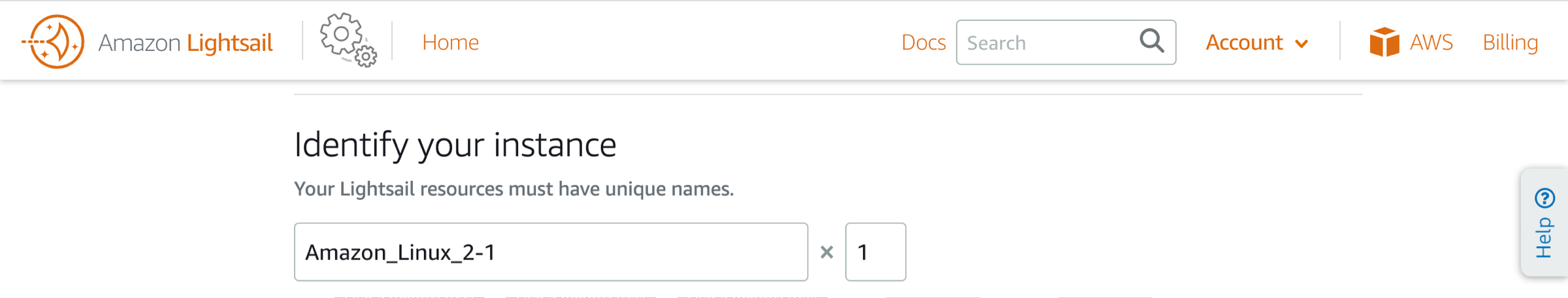
Task: Go to the Home page link
Action: 450,42
